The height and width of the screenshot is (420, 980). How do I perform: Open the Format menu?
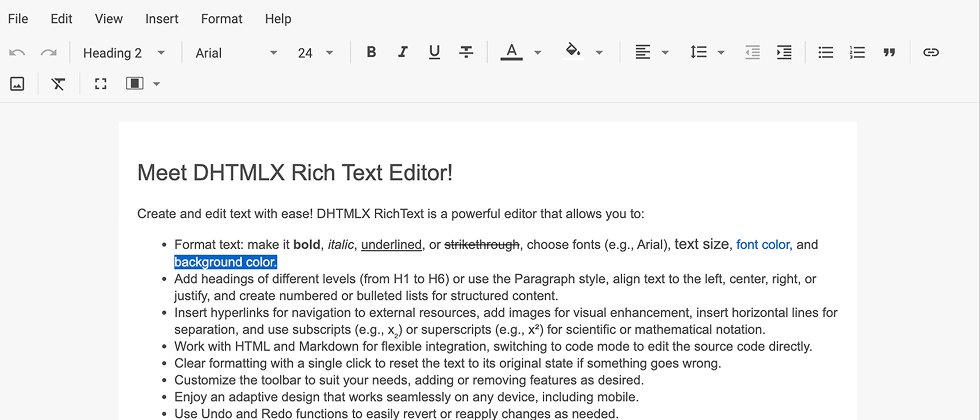[x=221, y=18]
